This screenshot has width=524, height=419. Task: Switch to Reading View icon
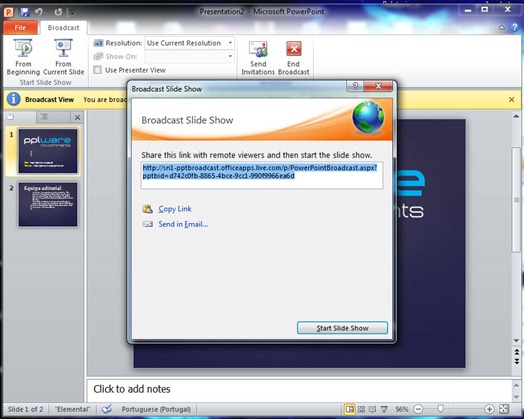click(372, 409)
